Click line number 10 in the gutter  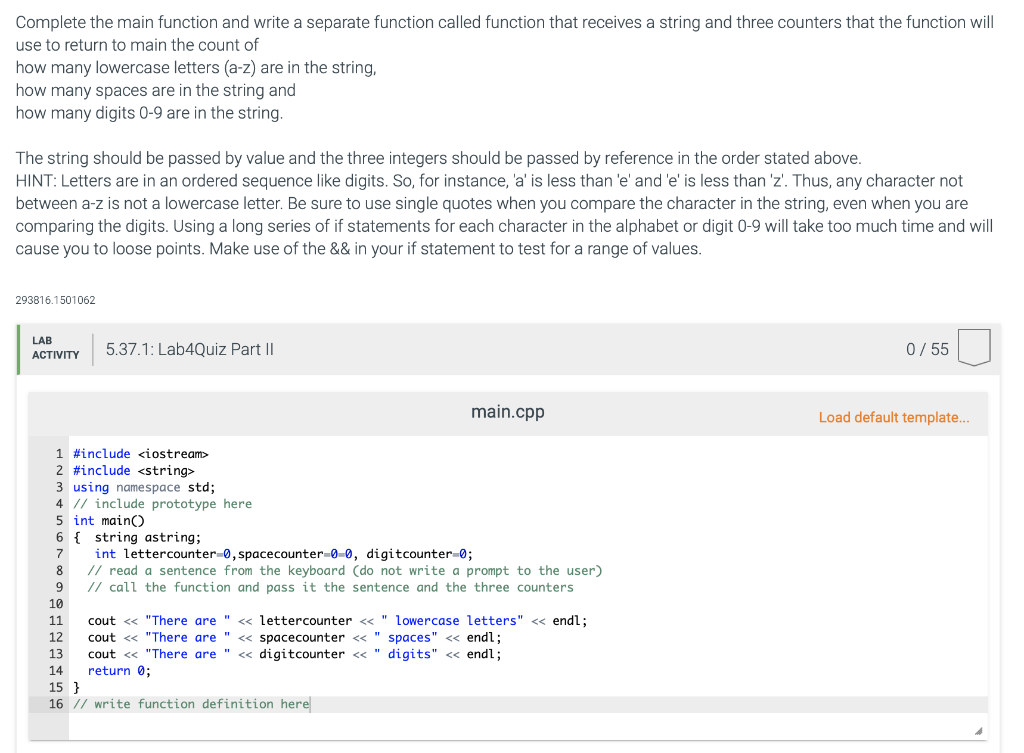(x=56, y=603)
